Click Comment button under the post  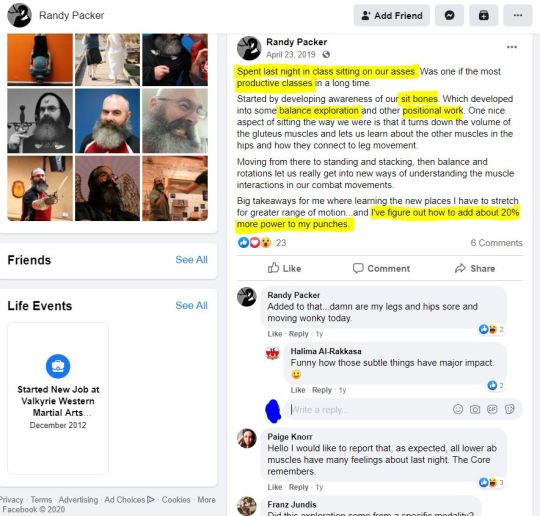[x=381, y=268]
